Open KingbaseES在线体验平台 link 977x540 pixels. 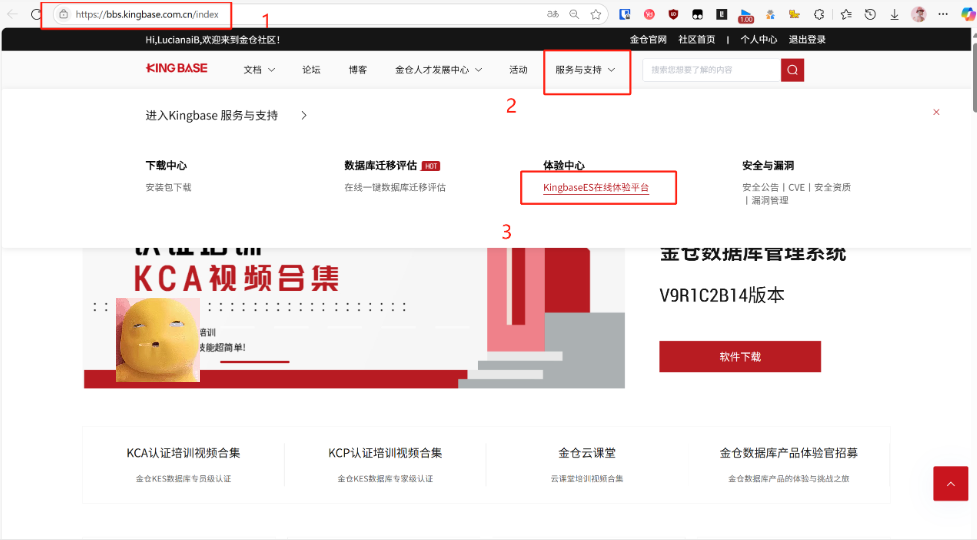click(x=596, y=187)
